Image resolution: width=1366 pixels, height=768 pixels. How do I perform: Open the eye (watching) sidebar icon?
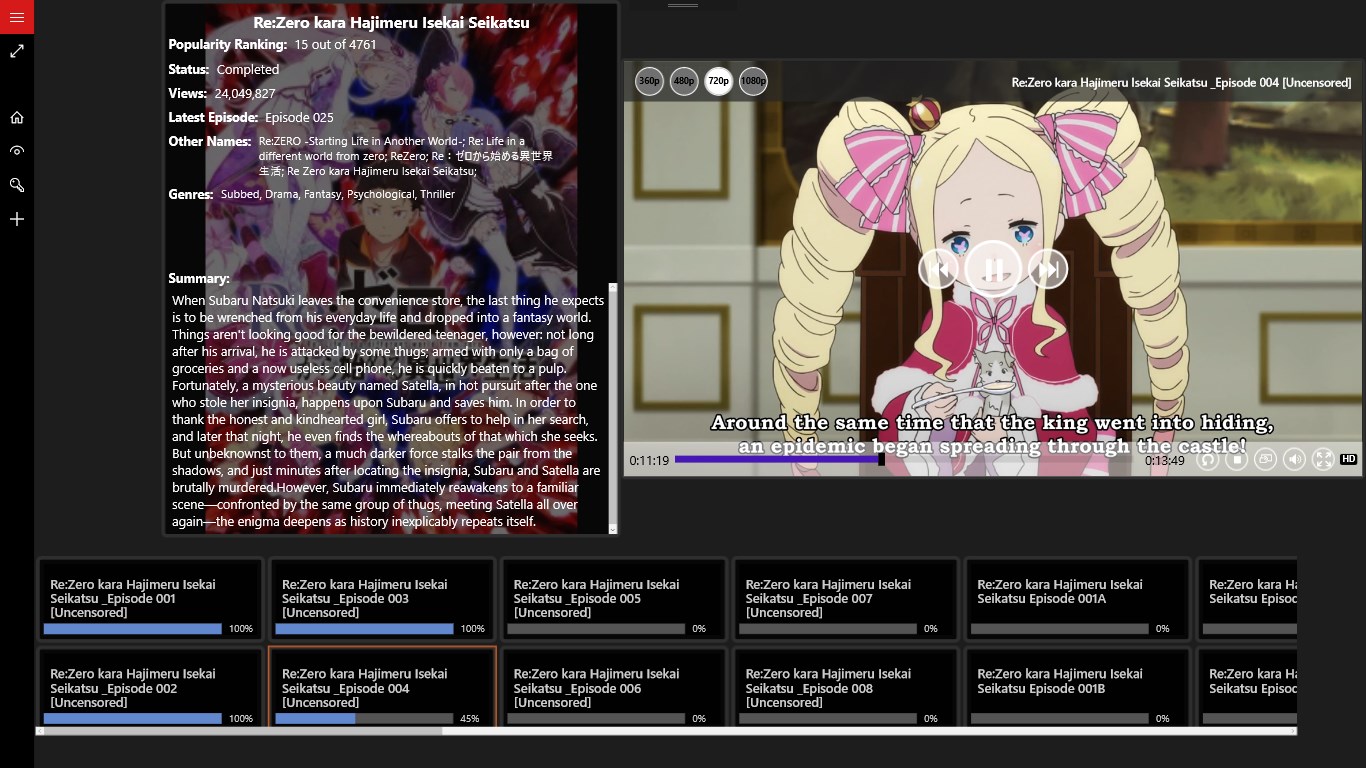pos(17,151)
